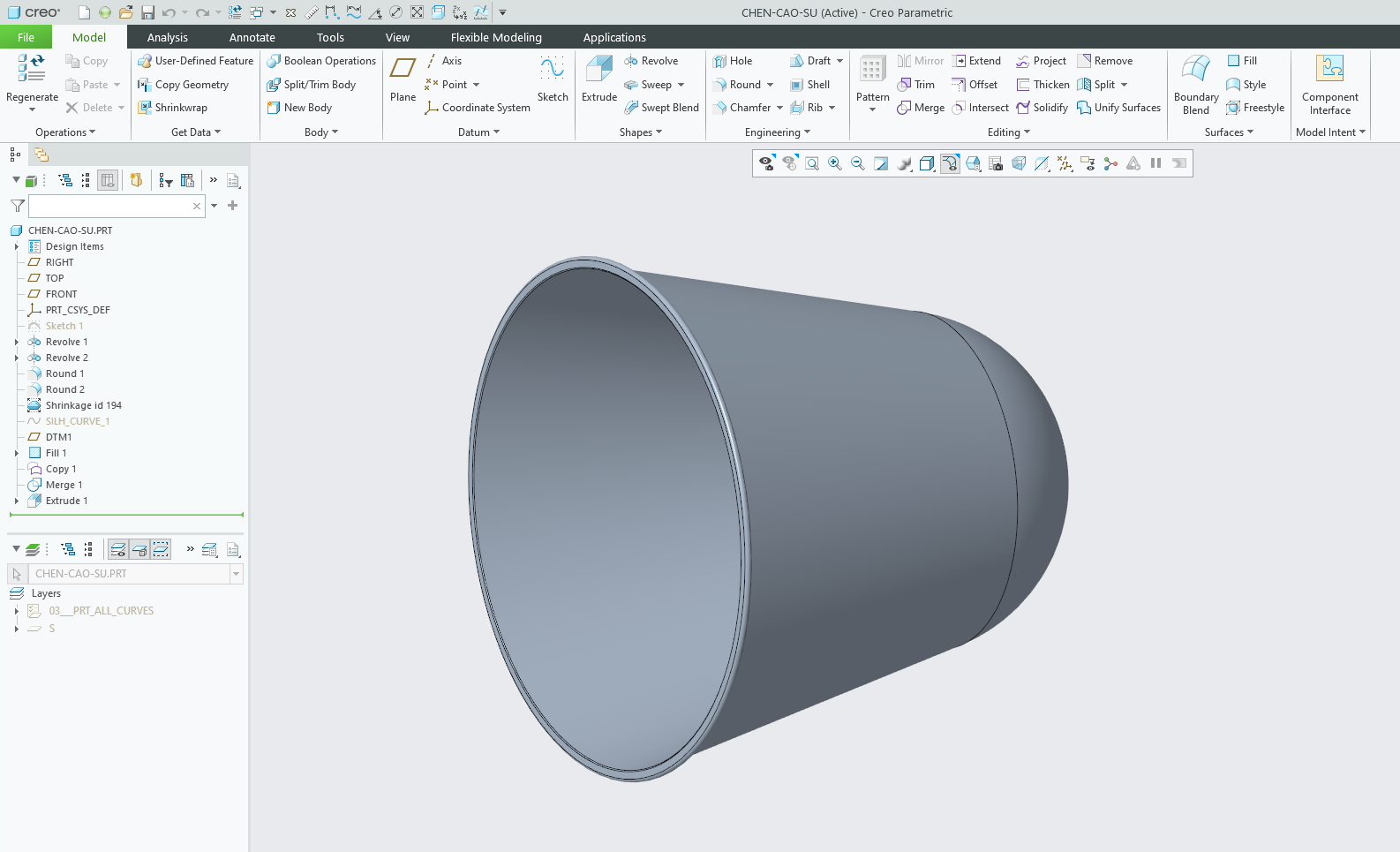Toggle tree columns display in model tree
Viewport: 1400px width, 852px height.
pyautogui.click(x=108, y=180)
